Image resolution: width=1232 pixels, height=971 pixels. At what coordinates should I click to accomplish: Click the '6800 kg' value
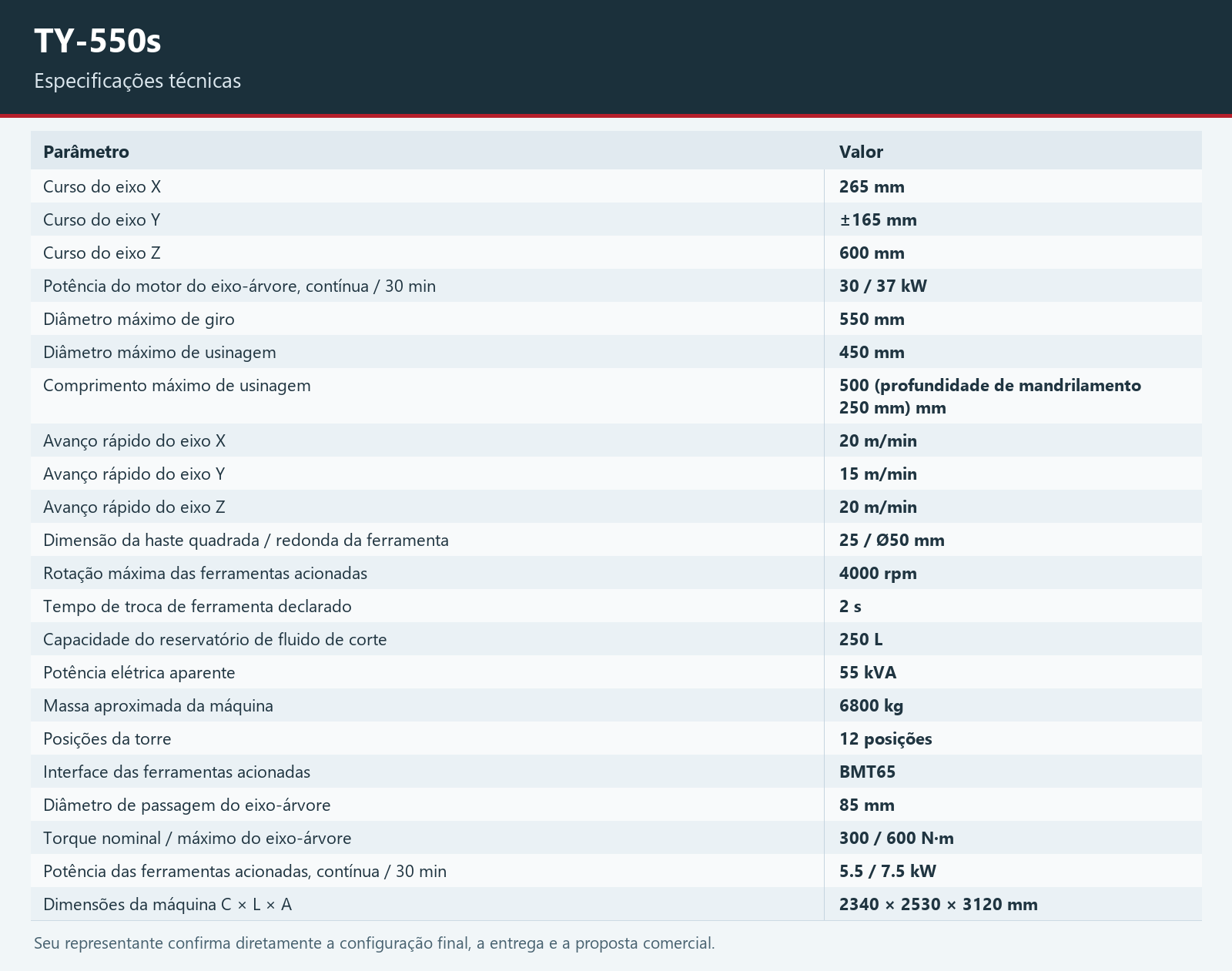click(x=871, y=705)
